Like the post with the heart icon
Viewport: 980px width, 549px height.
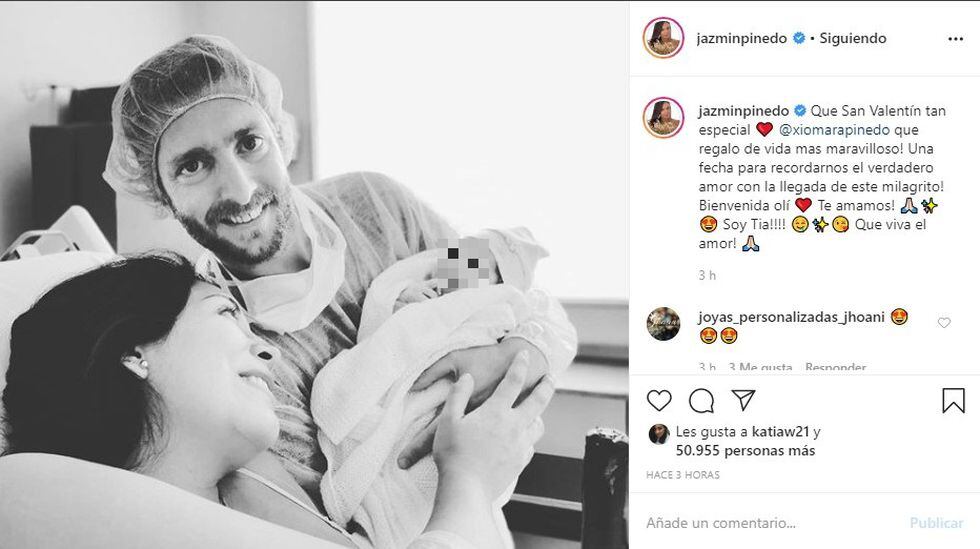click(659, 400)
